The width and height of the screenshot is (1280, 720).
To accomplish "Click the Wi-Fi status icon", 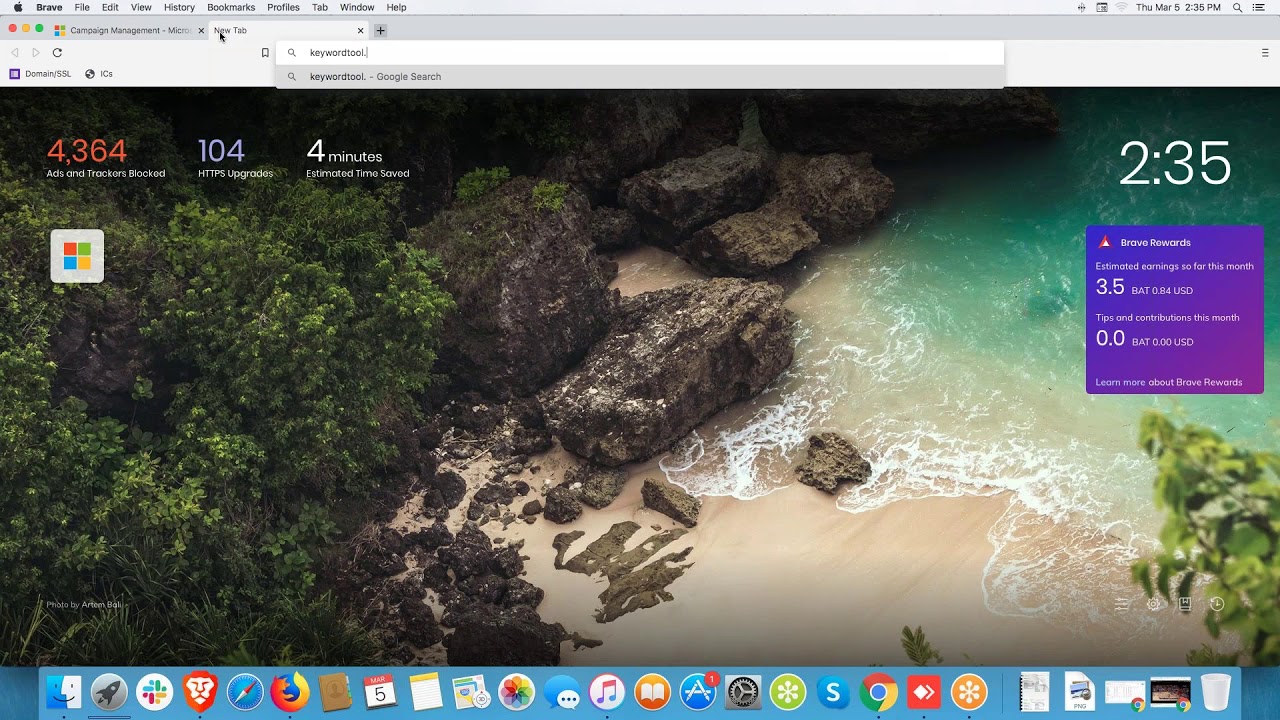I will click(x=1121, y=7).
